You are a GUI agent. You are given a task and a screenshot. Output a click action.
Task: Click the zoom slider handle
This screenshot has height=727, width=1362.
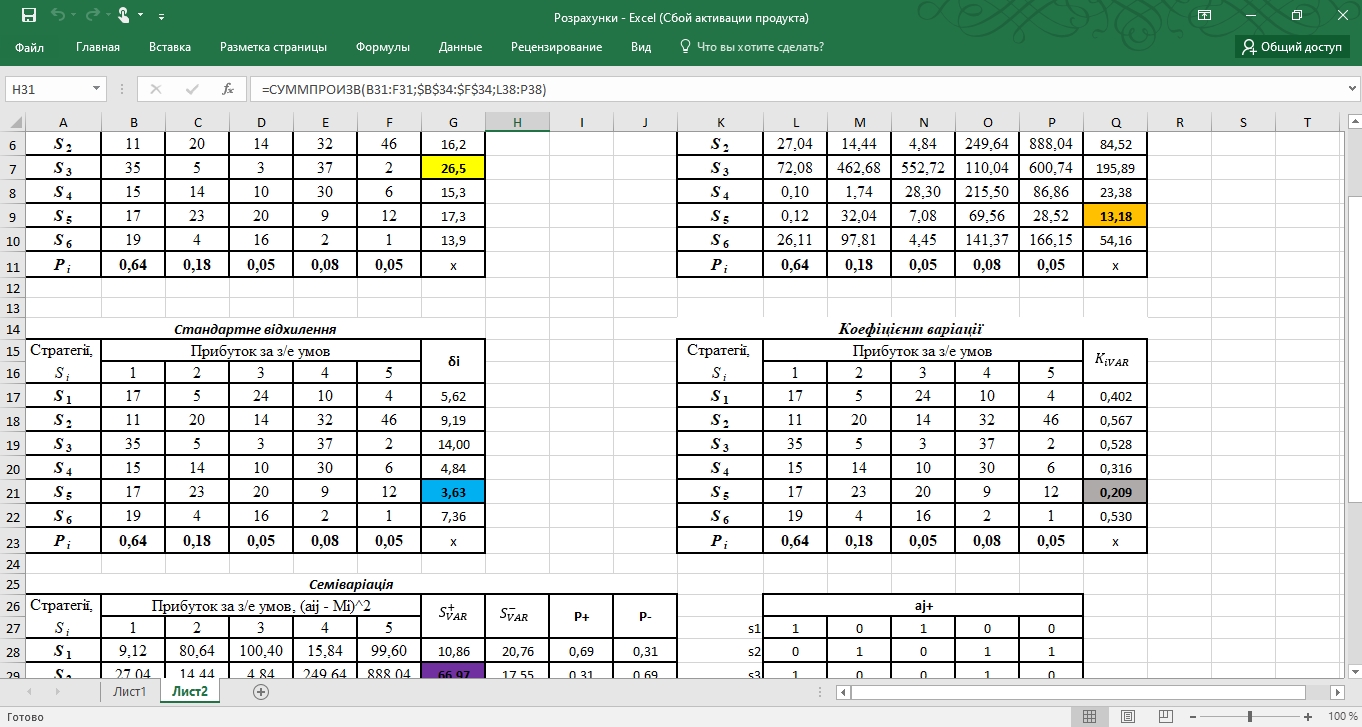pyautogui.click(x=1251, y=717)
